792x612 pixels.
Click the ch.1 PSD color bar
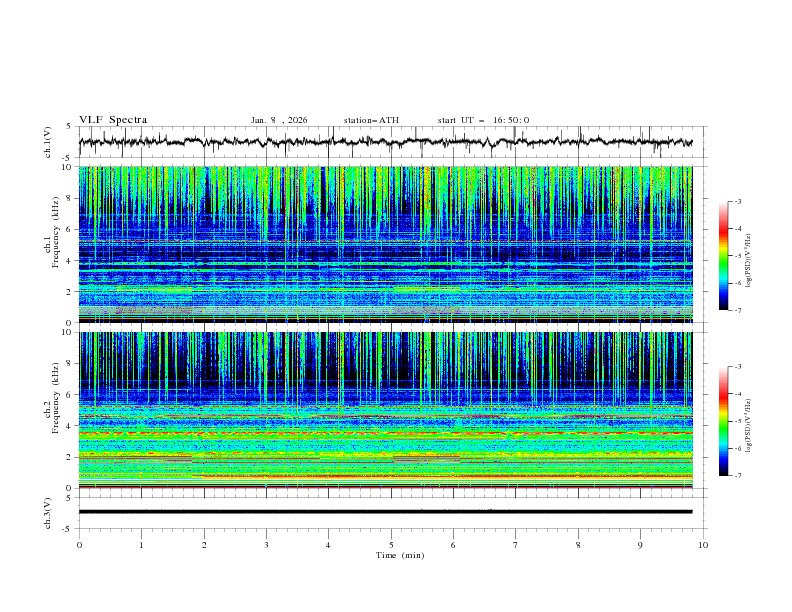723,256
